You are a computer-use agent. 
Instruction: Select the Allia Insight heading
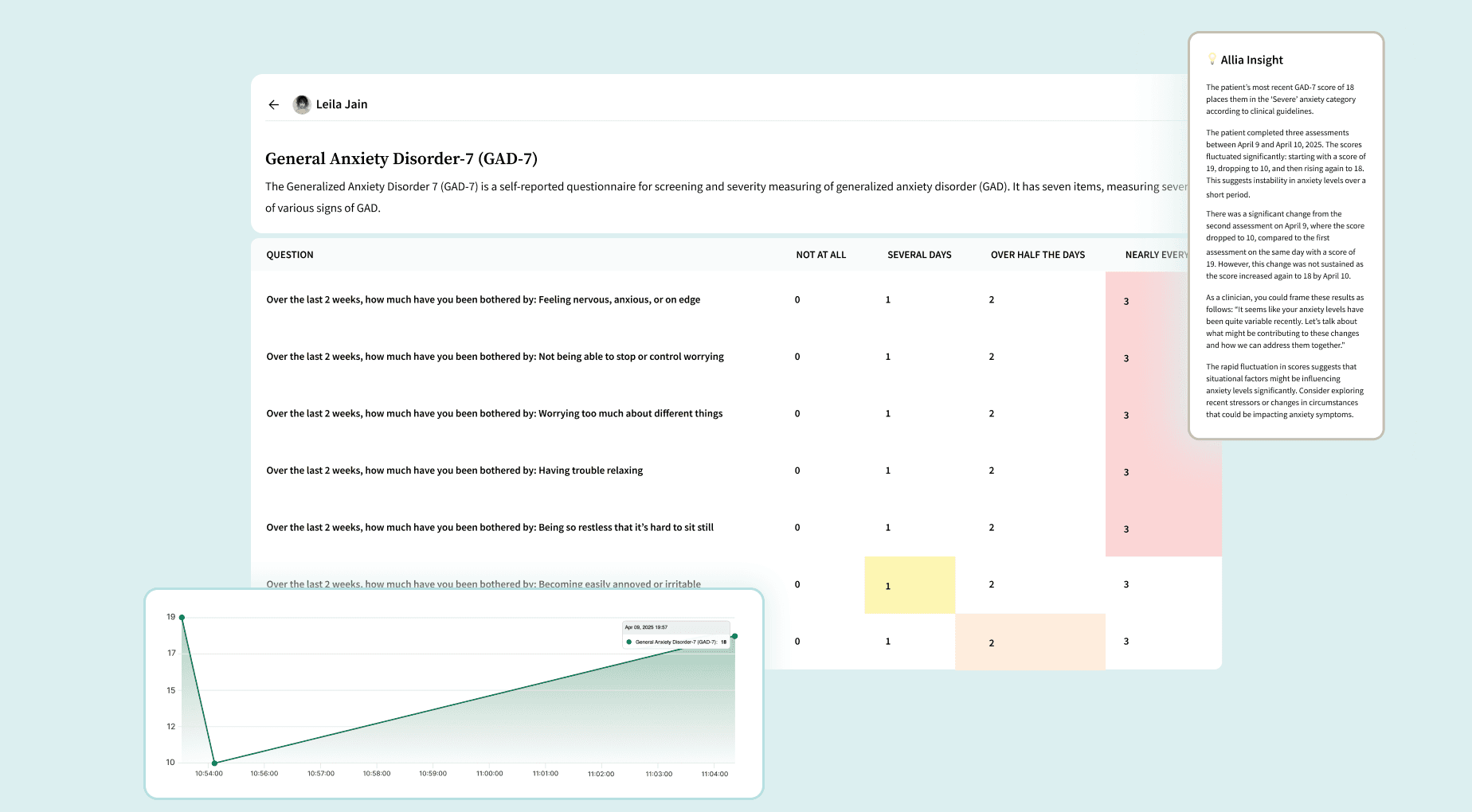1251,60
